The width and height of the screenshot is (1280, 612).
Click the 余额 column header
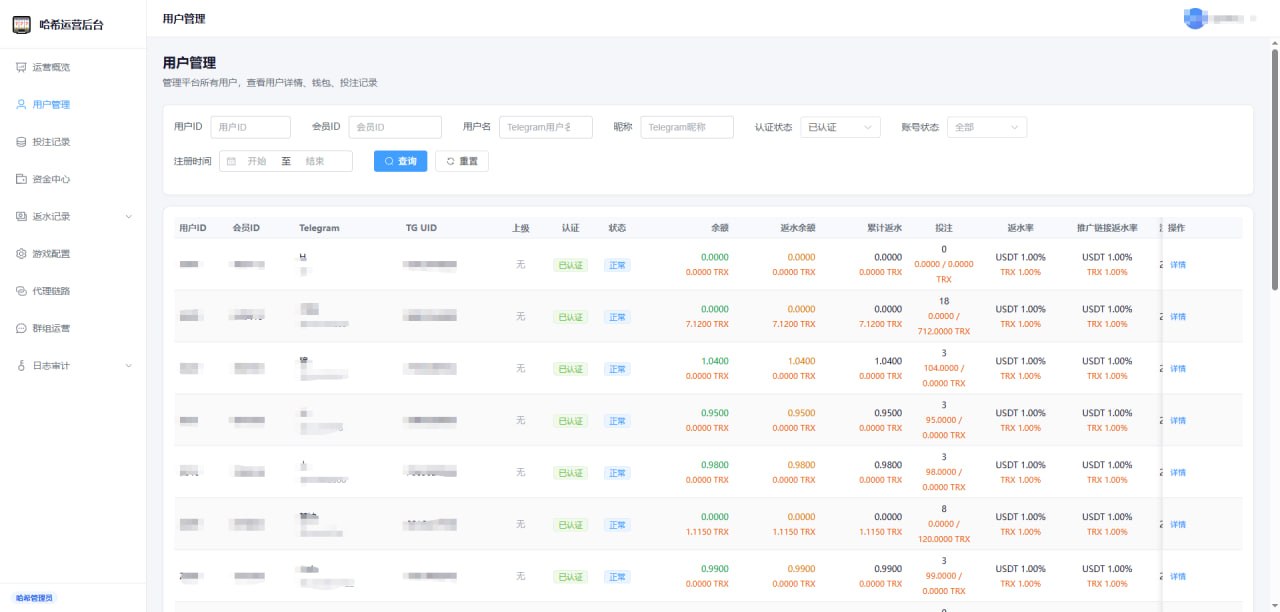[x=719, y=228]
